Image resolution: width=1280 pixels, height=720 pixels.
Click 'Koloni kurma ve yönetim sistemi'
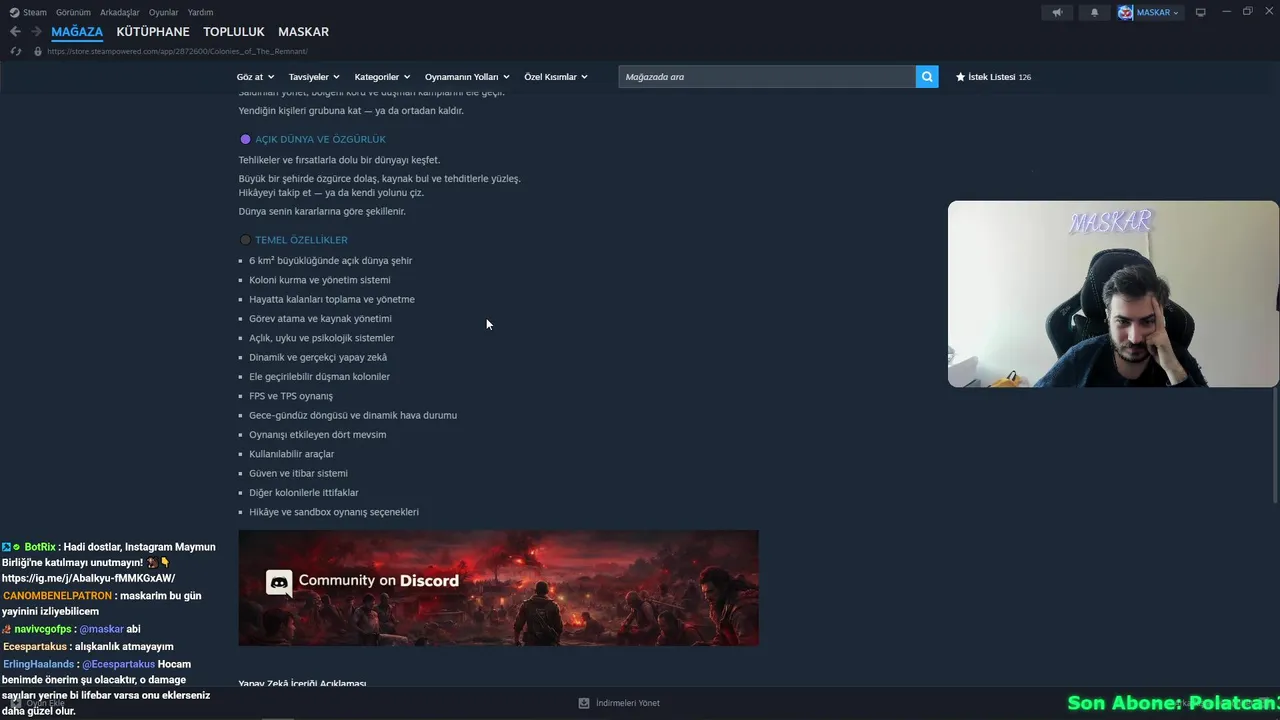pos(320,280)
